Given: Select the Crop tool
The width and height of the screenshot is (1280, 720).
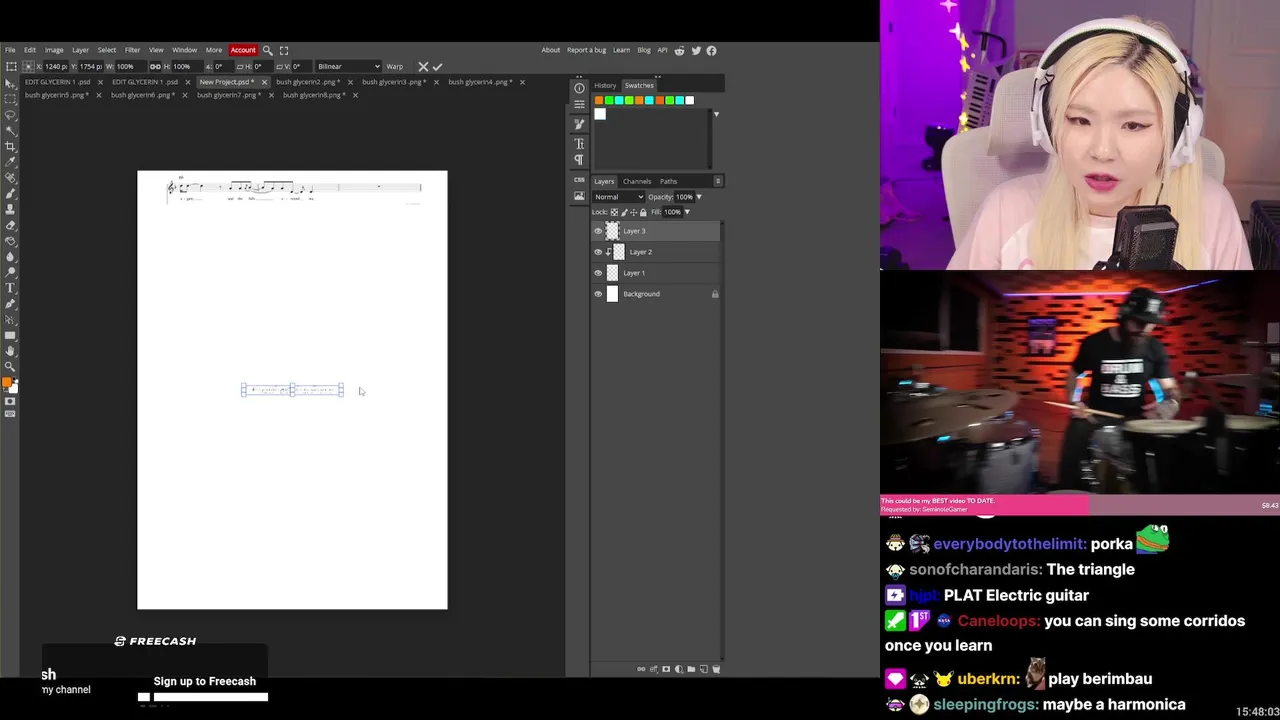Looking at the screenshot, I should [10, 146].
